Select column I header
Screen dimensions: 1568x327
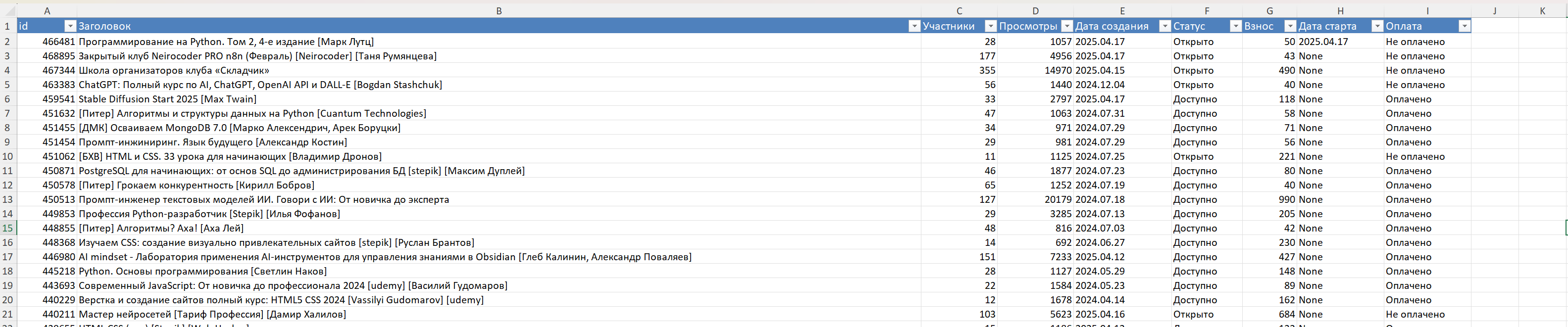1427,11
